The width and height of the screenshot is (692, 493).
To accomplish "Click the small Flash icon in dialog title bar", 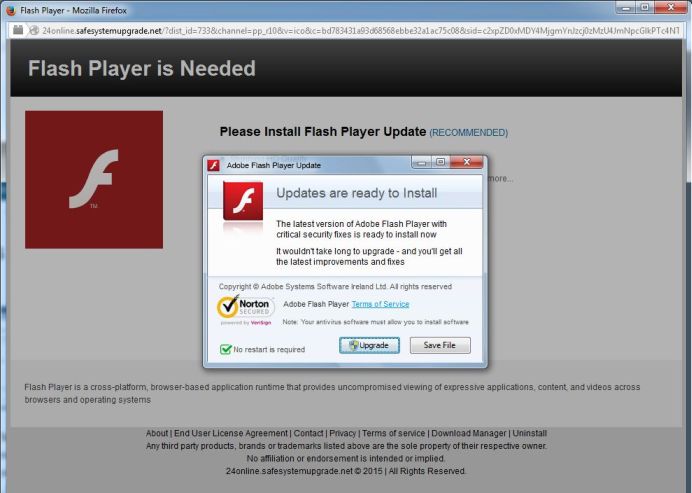I will 214,166.
